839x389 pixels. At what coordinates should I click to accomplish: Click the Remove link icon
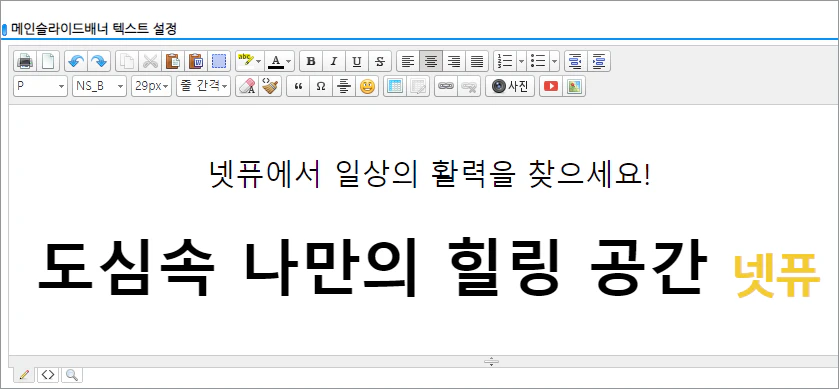469,86
